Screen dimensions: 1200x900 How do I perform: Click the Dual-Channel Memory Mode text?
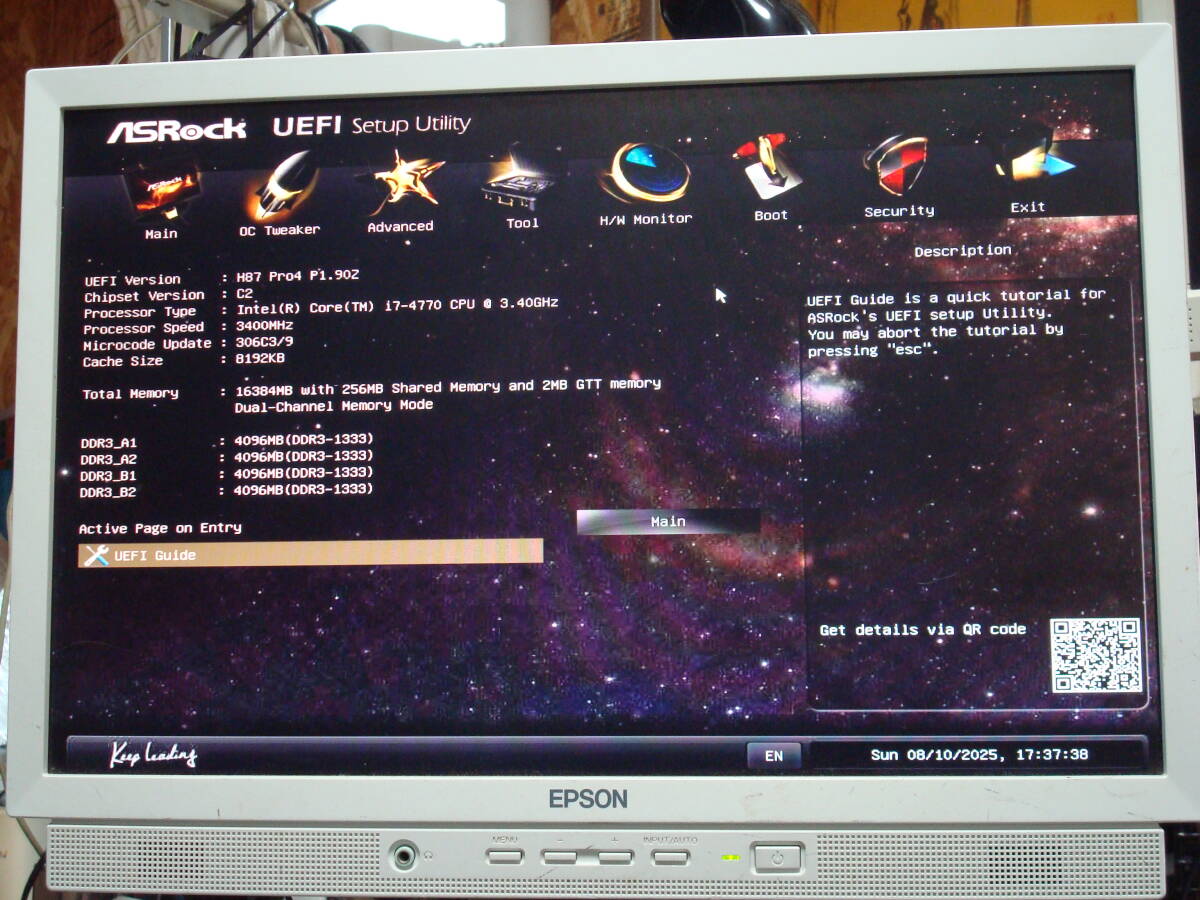(x=334, y=405)
